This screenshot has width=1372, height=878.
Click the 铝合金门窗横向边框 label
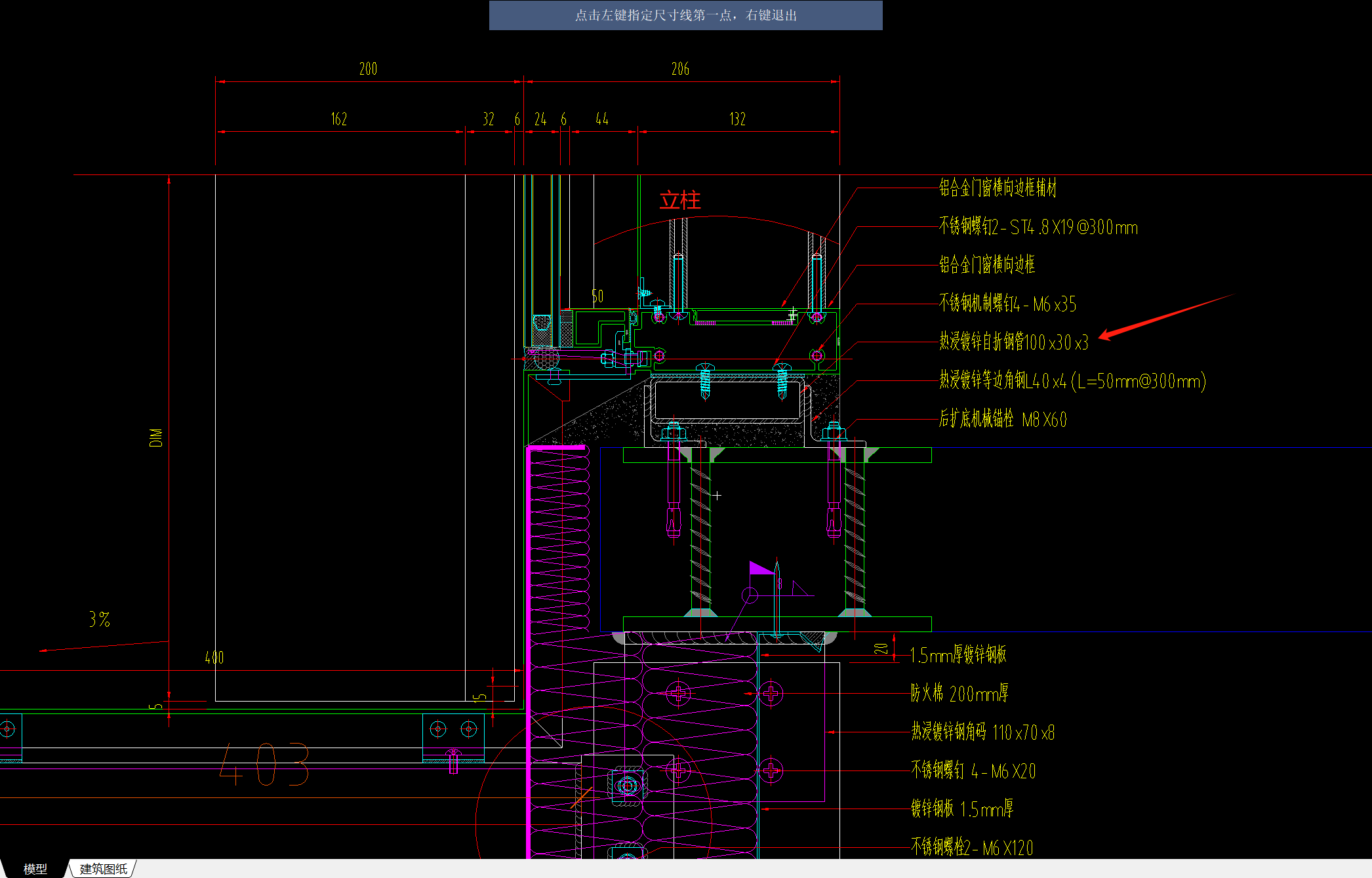point(986,265)
